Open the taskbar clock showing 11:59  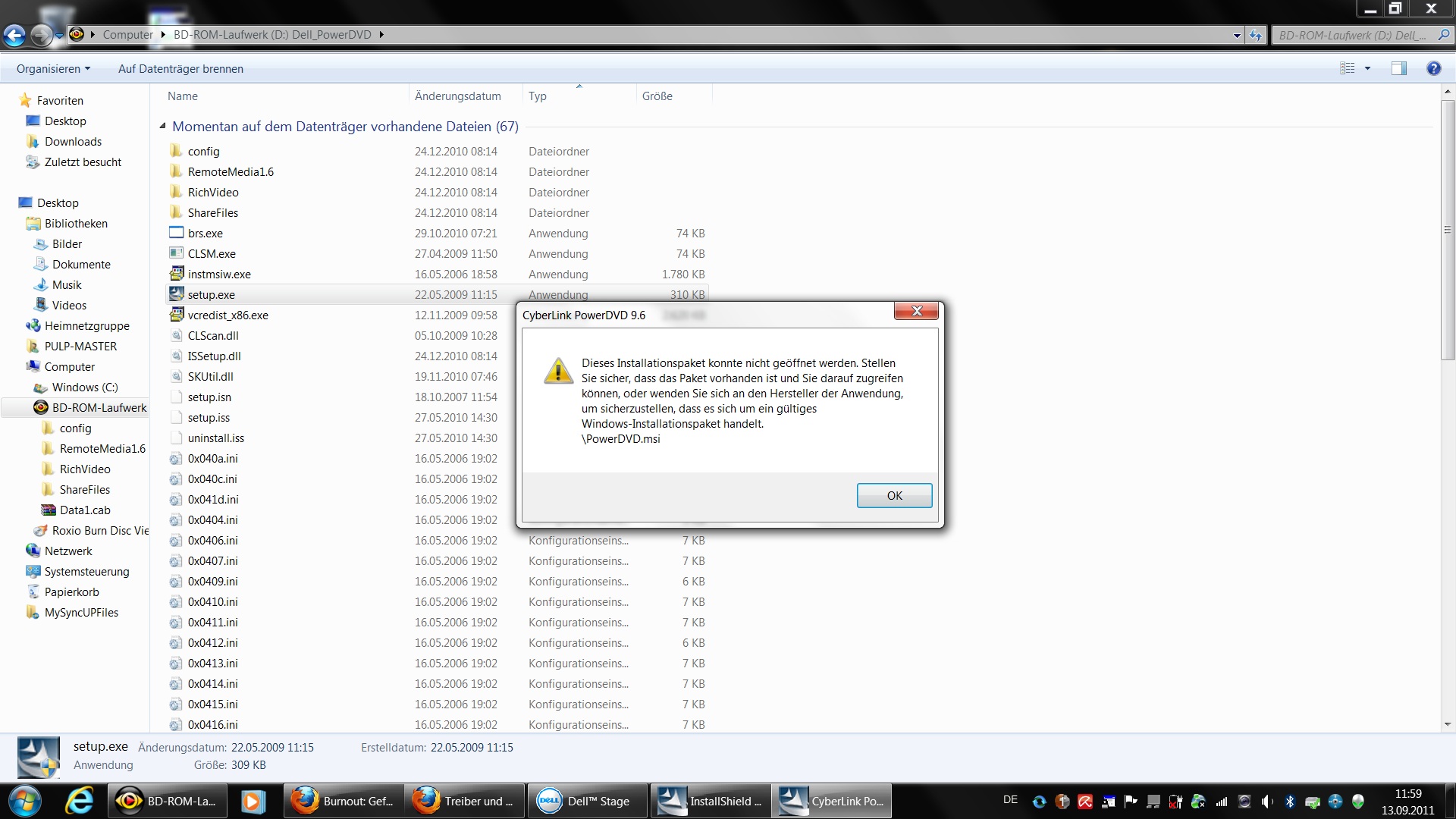(1407, 802)
